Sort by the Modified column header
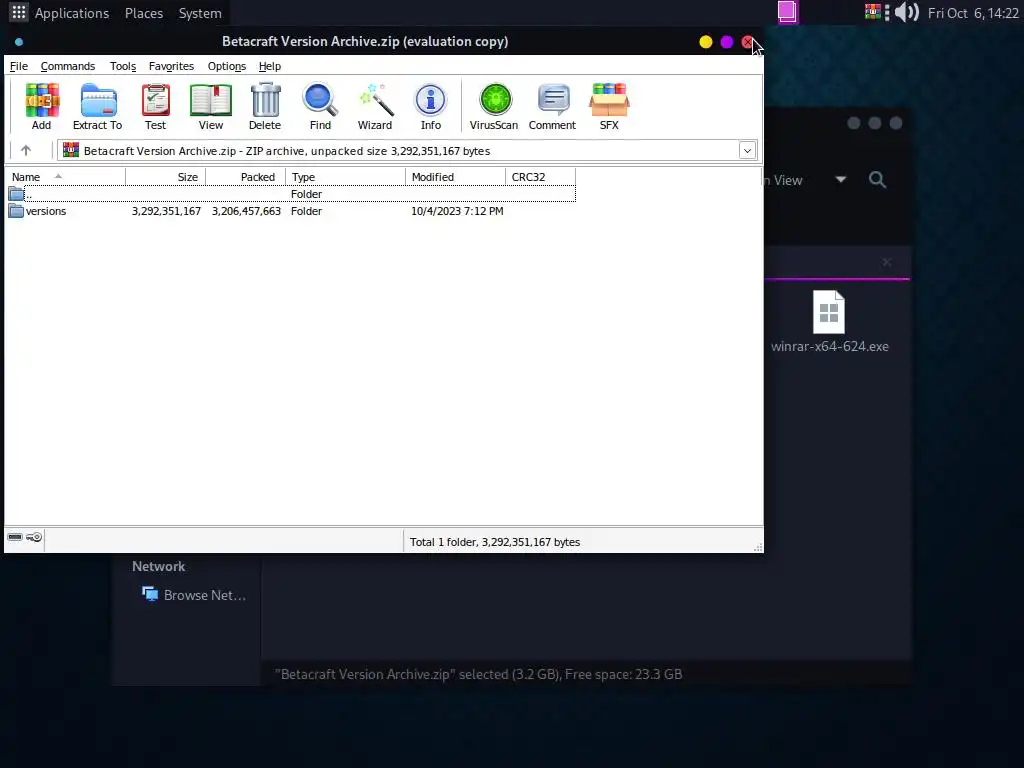Image resolution: width=1024 pixels, height=768 pixels. (x=455, y=177)
